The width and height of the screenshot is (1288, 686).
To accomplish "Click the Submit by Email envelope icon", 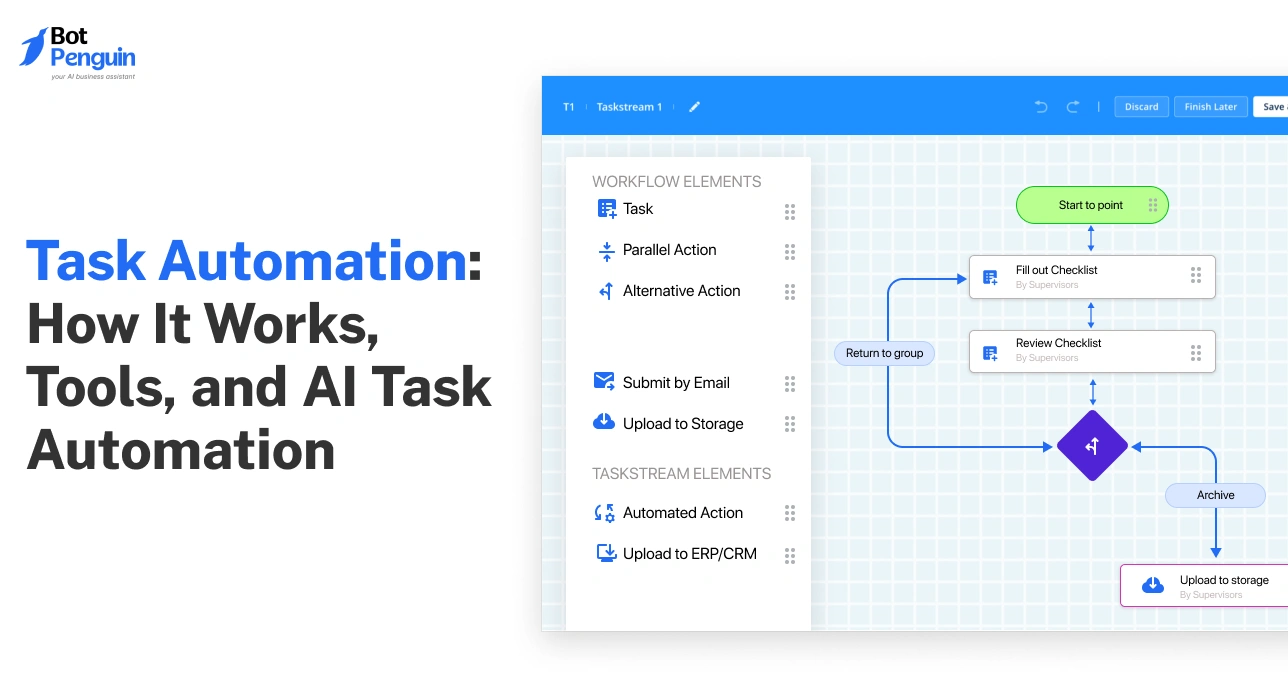I will [x=603, y=381].
